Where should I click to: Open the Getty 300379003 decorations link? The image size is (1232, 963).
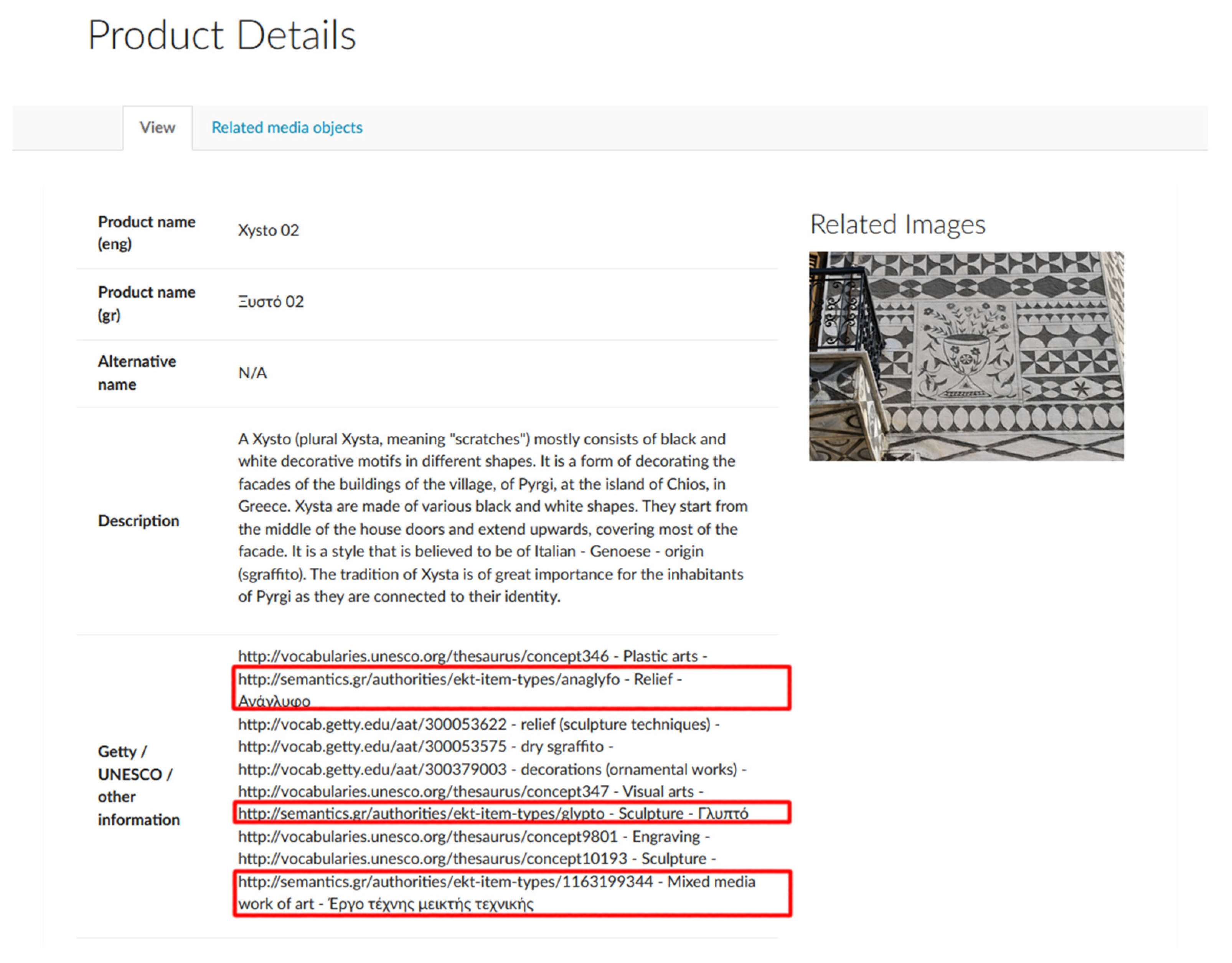(x=372, y=770)
